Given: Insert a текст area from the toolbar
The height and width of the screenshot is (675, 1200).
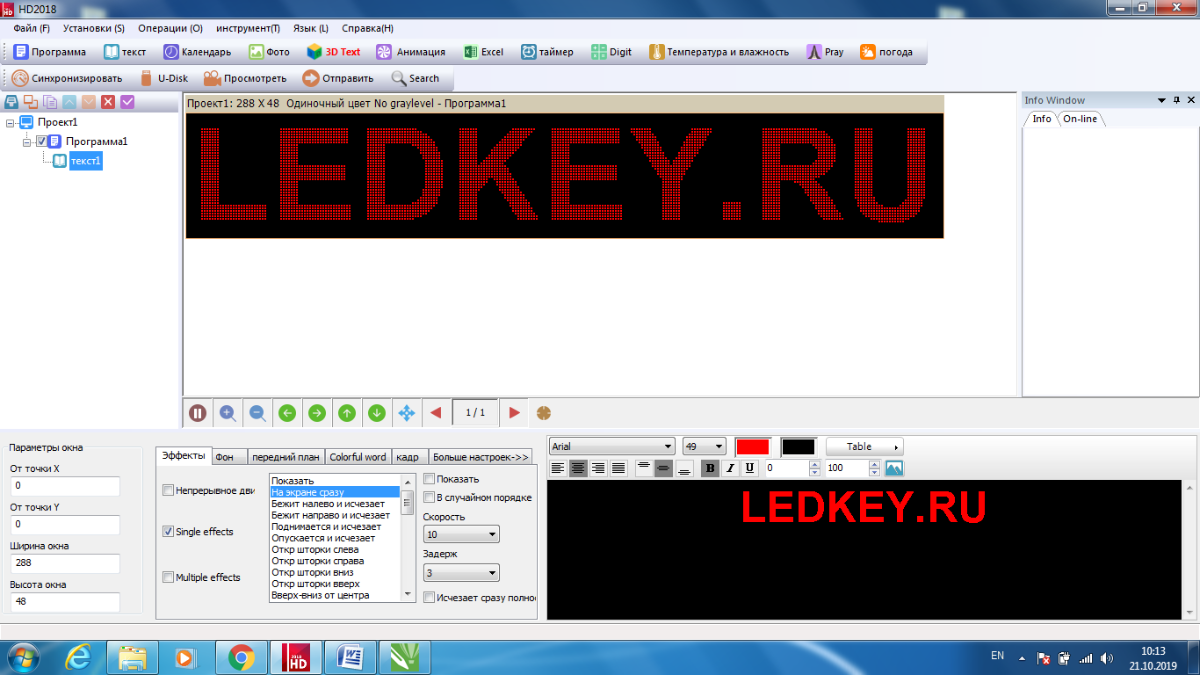Looking at the screenshot, I should (x=125, y=52).
